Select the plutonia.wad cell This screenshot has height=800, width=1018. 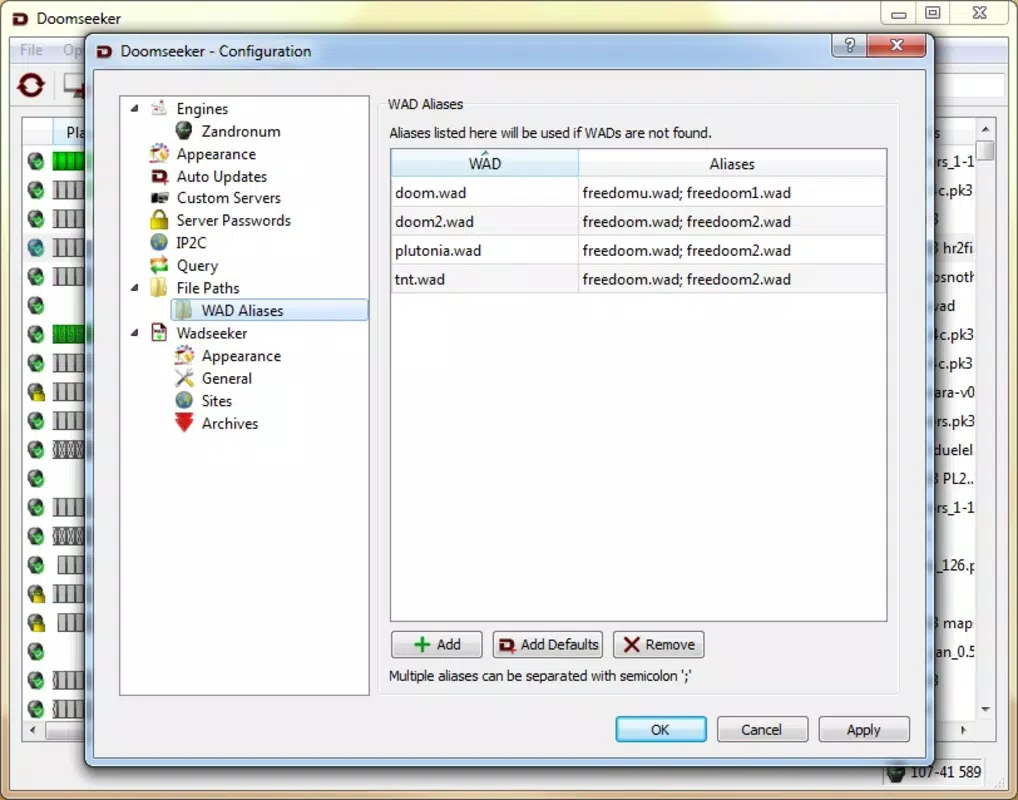pyautogui.click(x=484, y=250)
